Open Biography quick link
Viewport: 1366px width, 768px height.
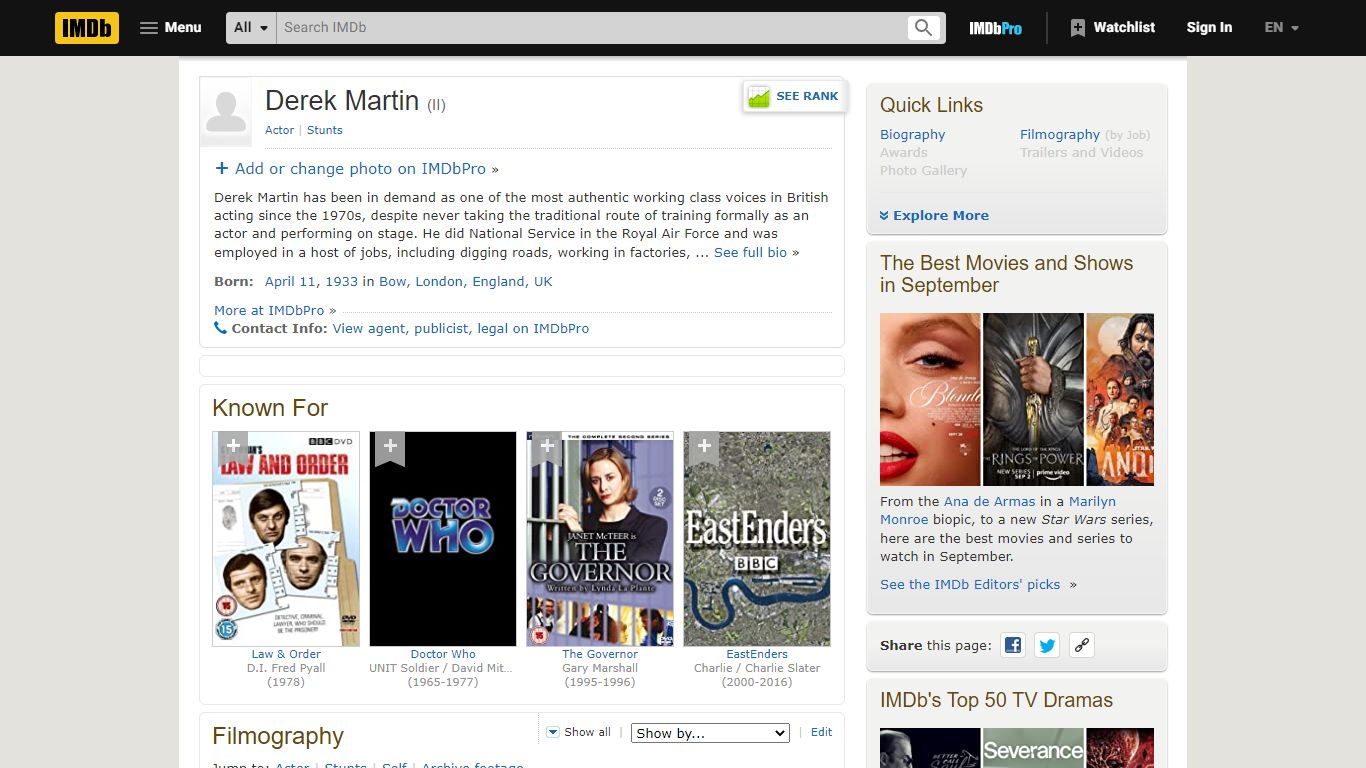(912, 135)
